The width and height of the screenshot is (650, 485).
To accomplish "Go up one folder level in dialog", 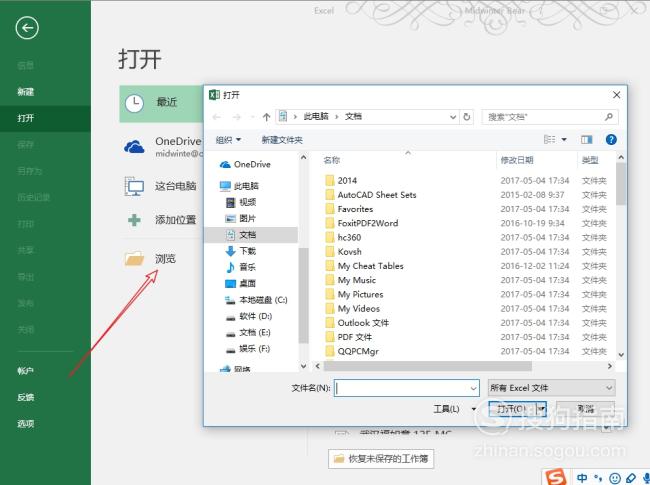I will tap(266, 117).
